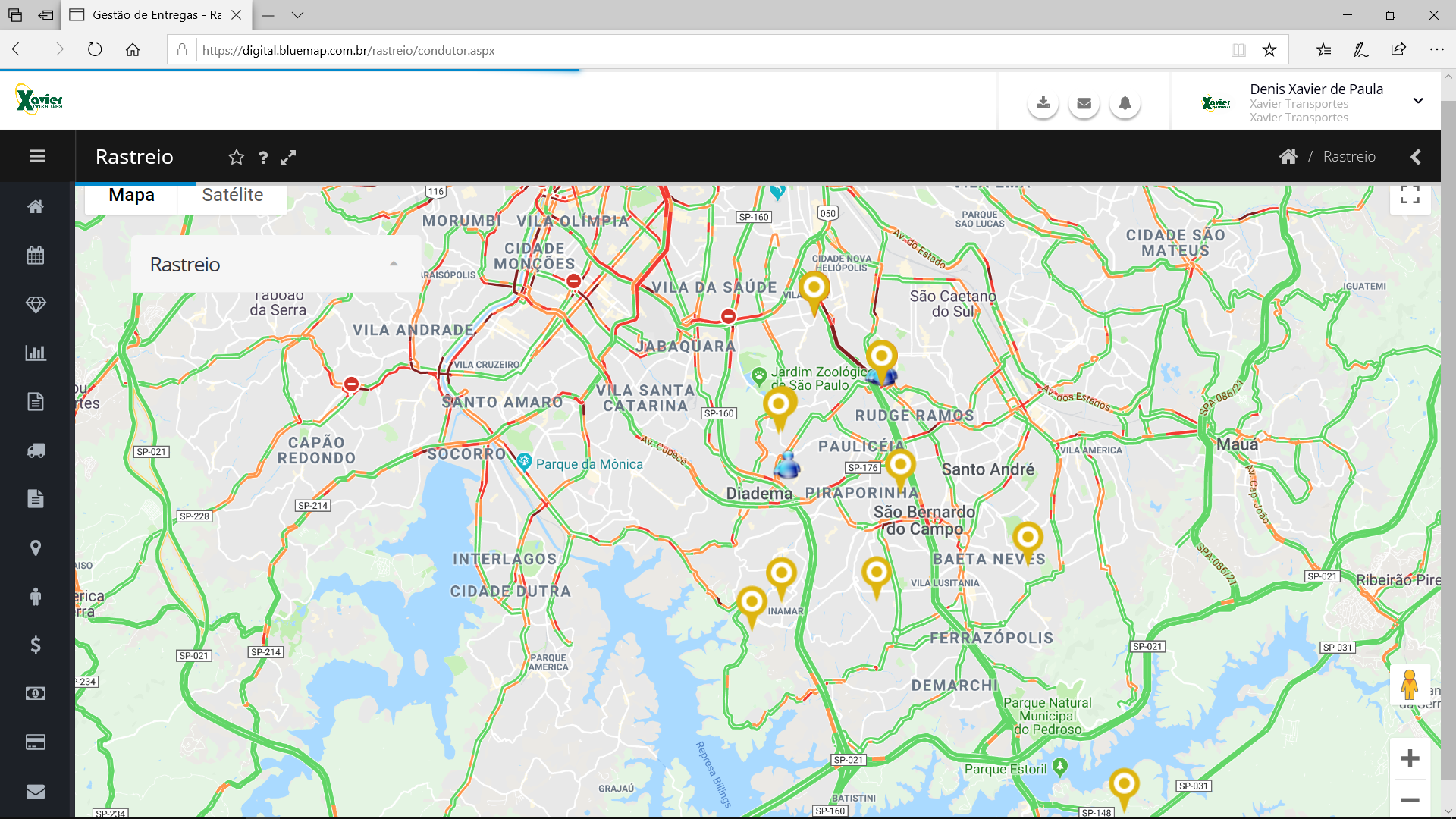Toggle the map fullscreen view

click(1410, 195)
